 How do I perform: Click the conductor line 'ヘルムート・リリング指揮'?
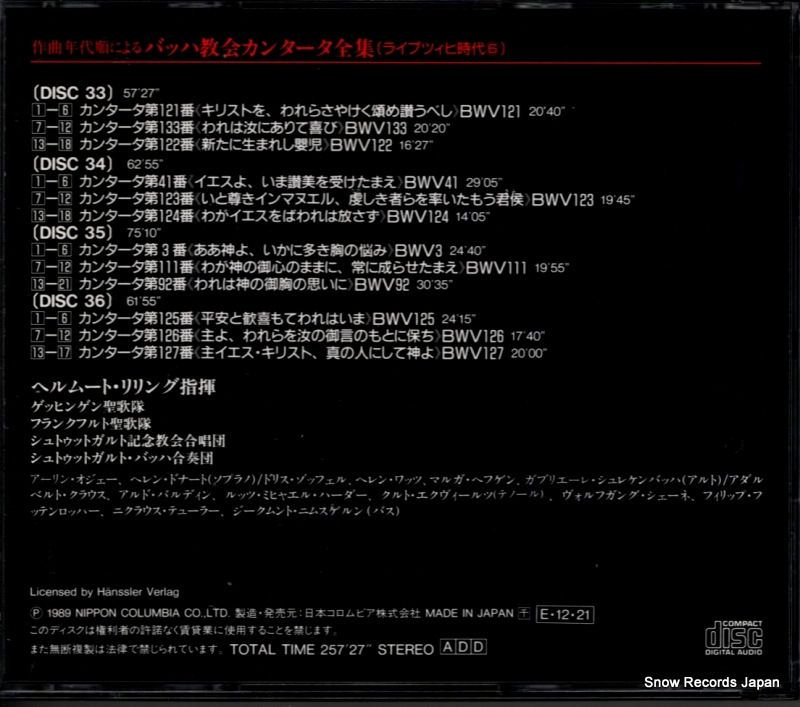coord(123,387)
